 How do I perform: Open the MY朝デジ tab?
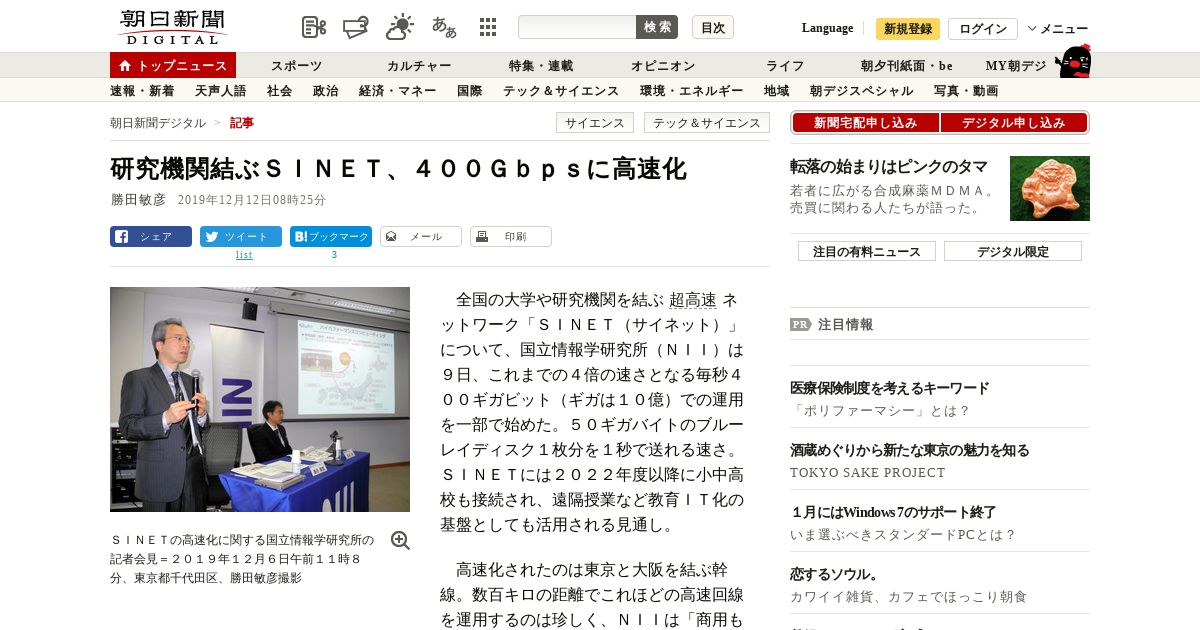[1016, 66]
